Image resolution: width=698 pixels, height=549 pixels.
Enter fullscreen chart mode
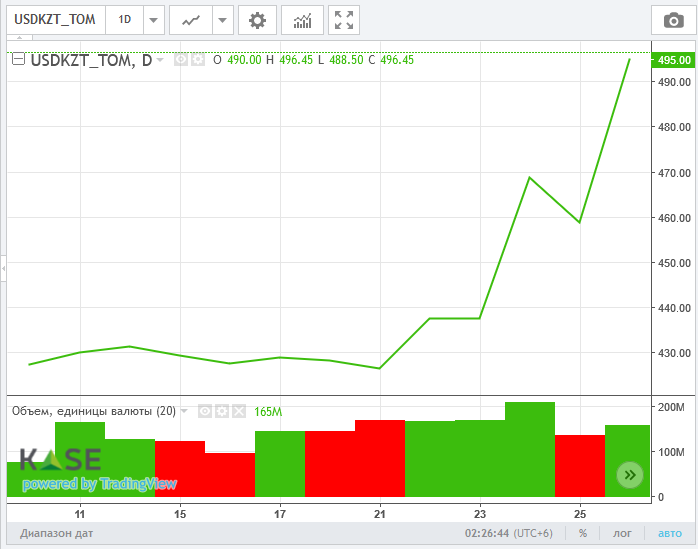[x=344, y=20]
